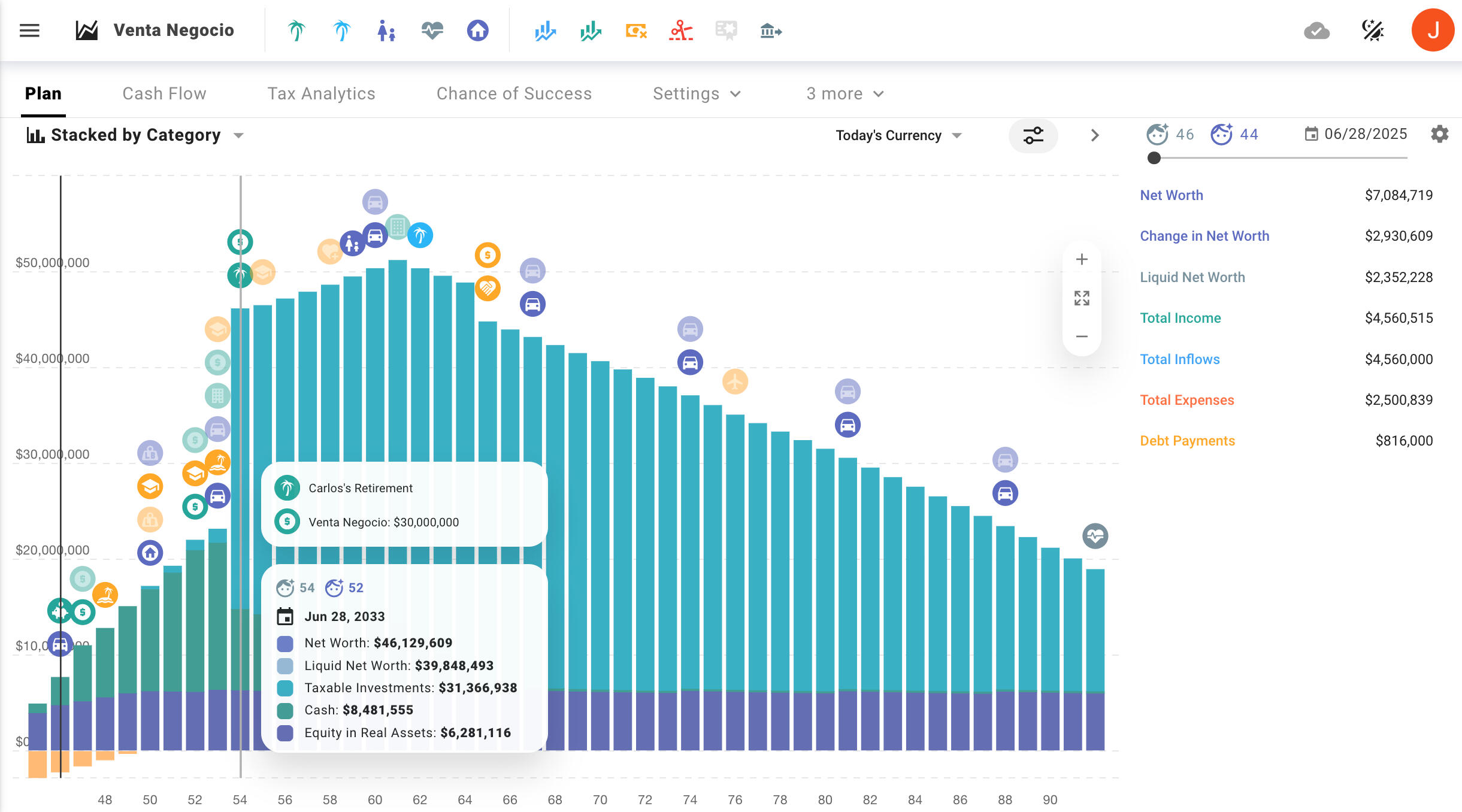
Task: Click the cloud saved status icon
Action: (x=1316, y=31)
